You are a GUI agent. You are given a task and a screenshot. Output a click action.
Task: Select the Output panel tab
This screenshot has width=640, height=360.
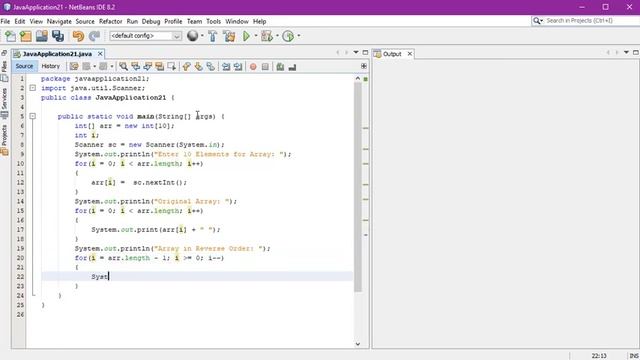point(392,54)
